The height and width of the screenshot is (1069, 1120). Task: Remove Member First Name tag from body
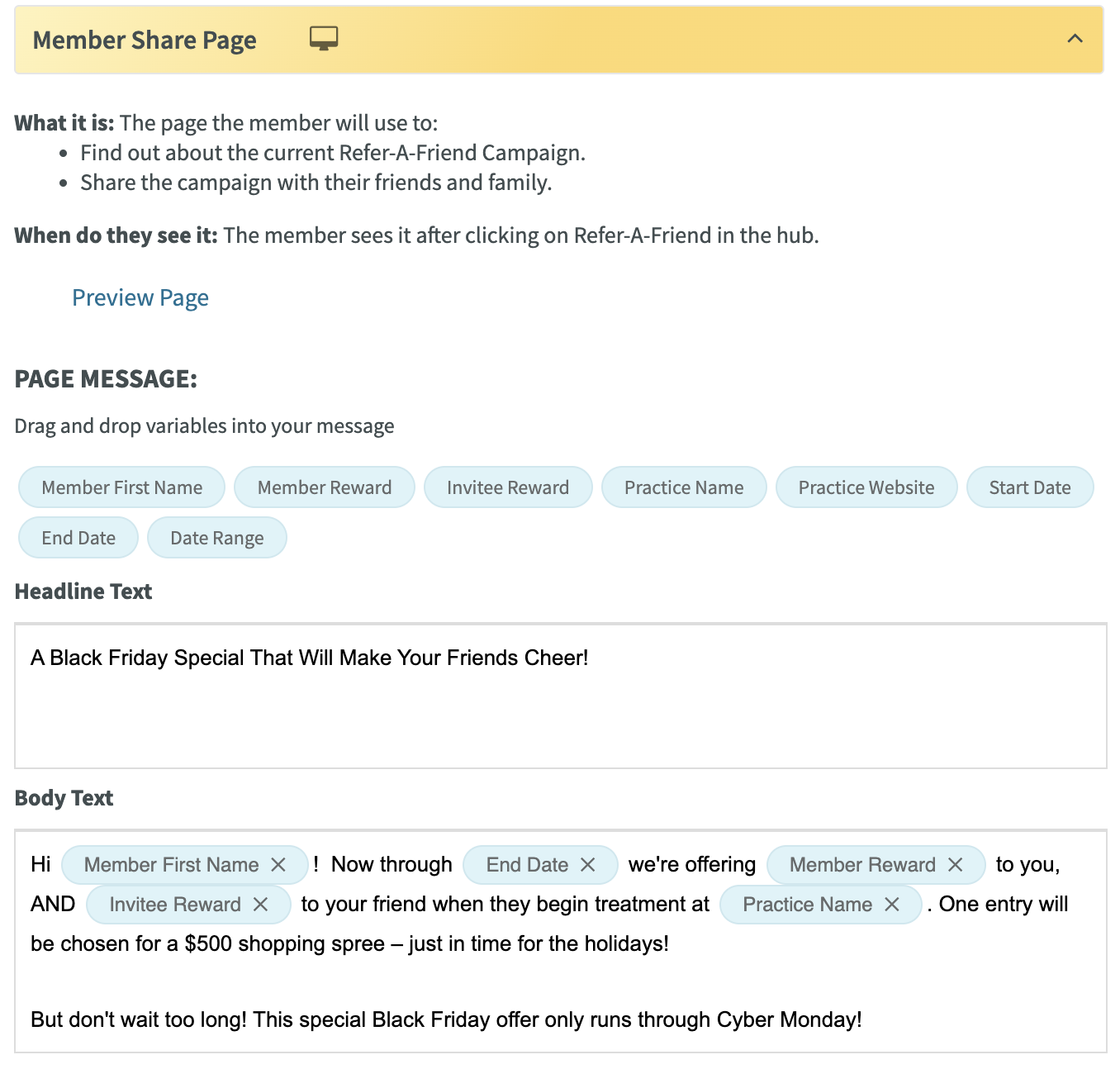pyautogui.click(x=278, y=865)
